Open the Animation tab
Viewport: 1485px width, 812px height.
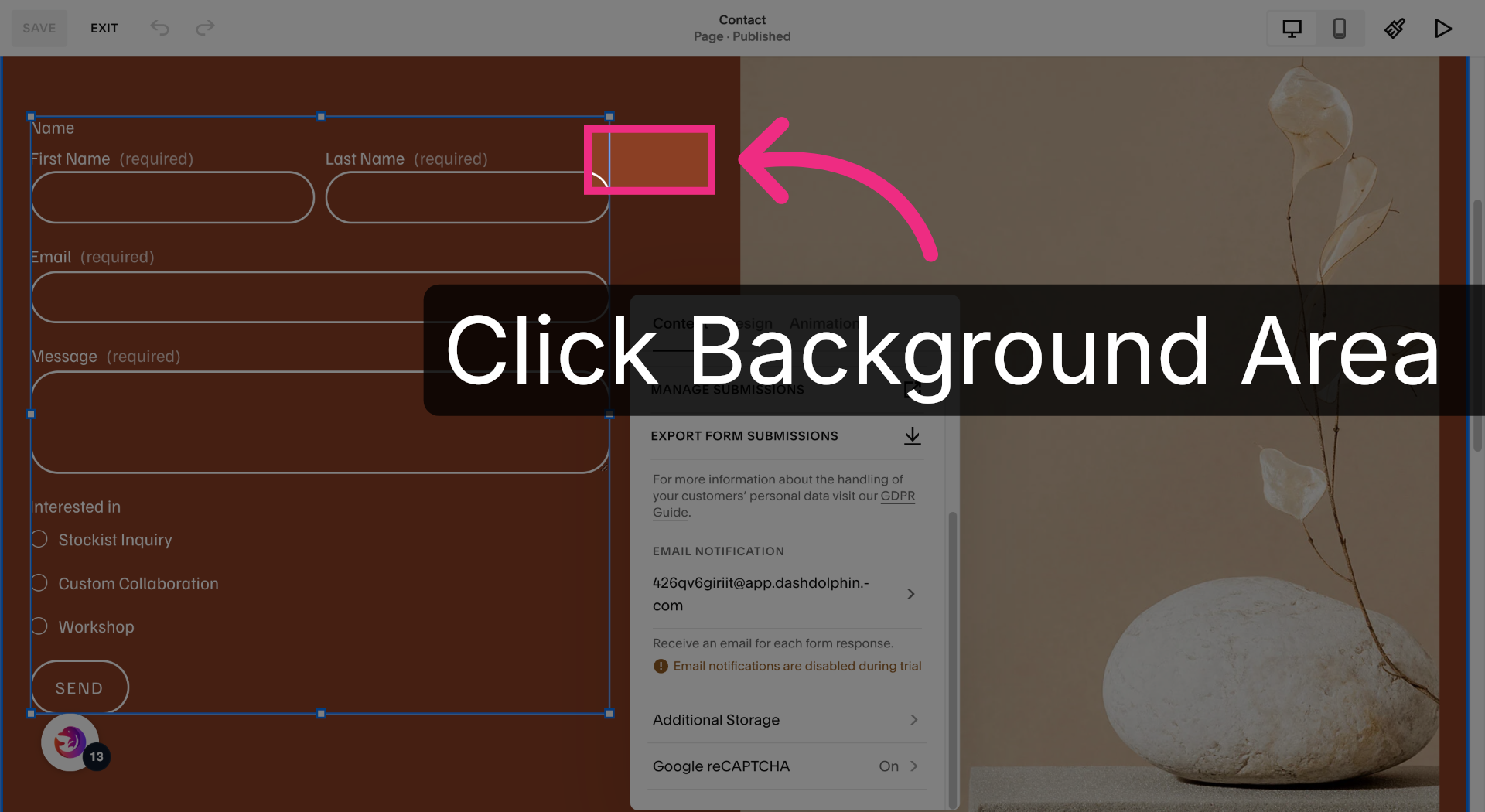(824, 323)
